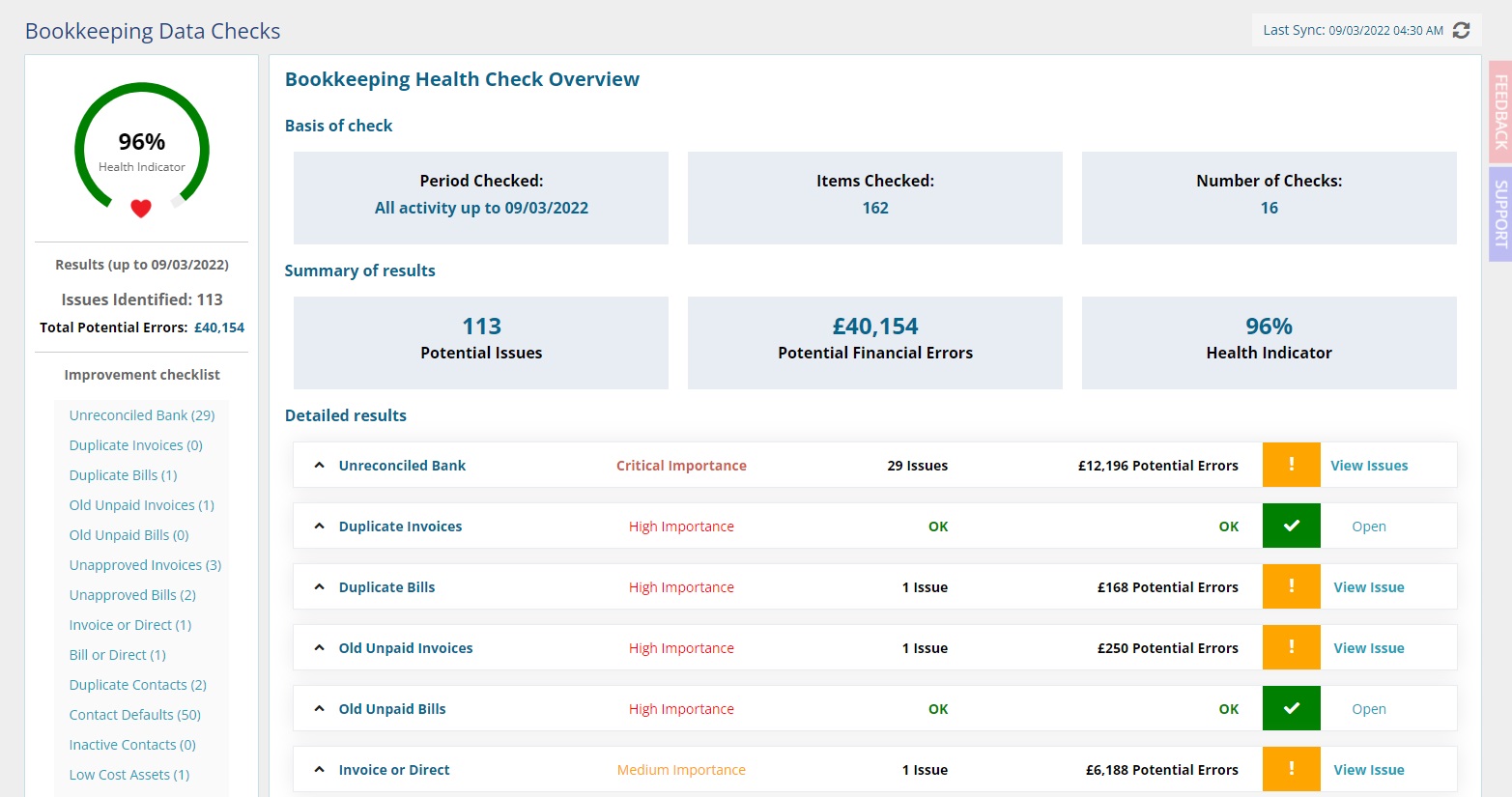Click the Unreconciled Bank row title
The height and width of the screenshot is (797, 1512).
tap(402, 466)
